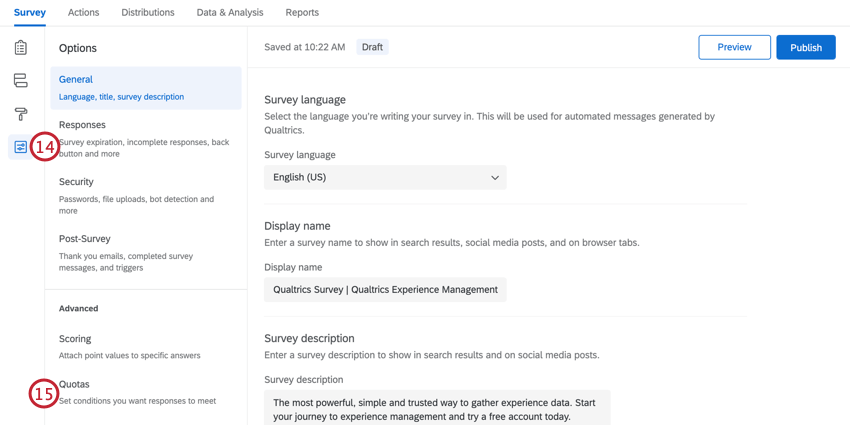850x425 pixels.
Task: Open the Survey flow icon
Action: click(20, 81)
